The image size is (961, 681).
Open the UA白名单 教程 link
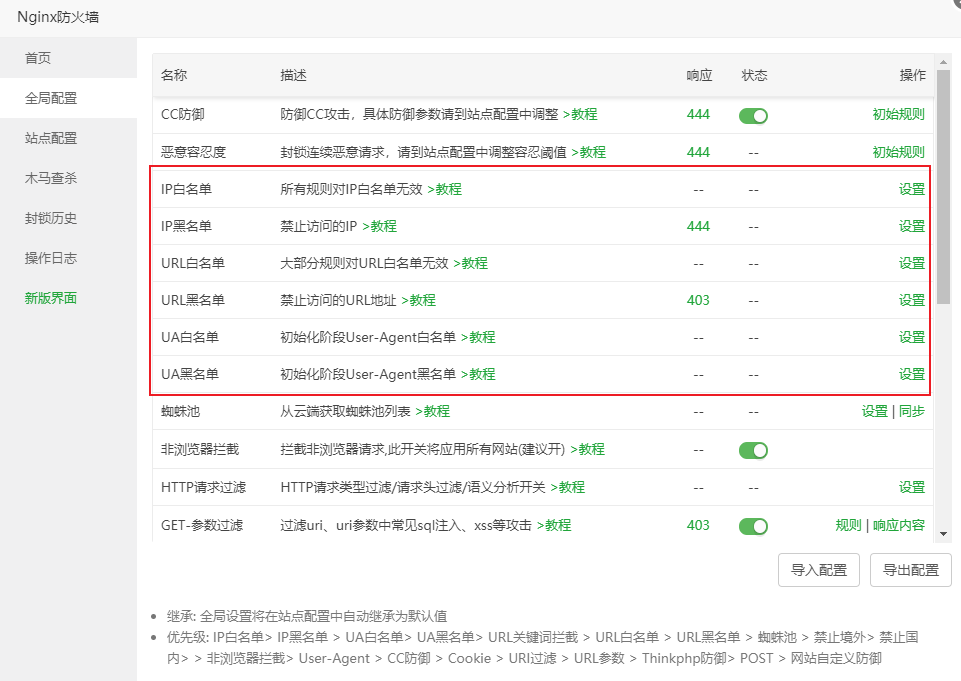tap(478, 337)
